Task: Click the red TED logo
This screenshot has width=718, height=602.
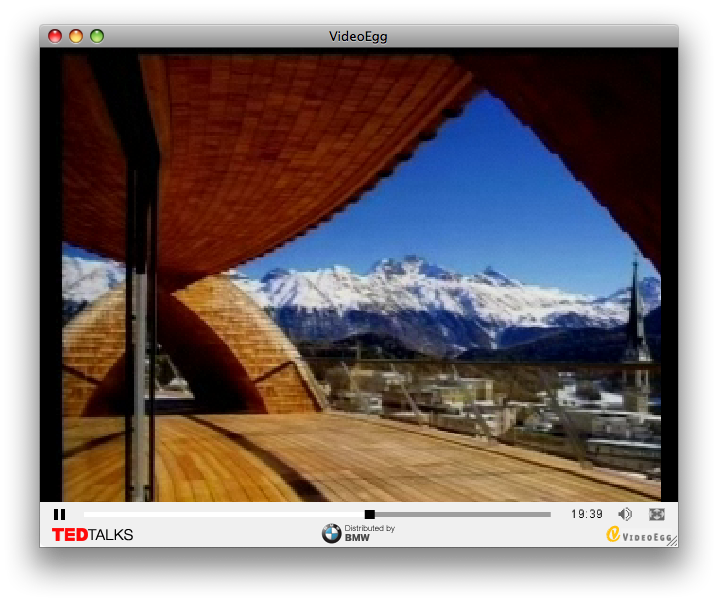Action: [69, 535]
